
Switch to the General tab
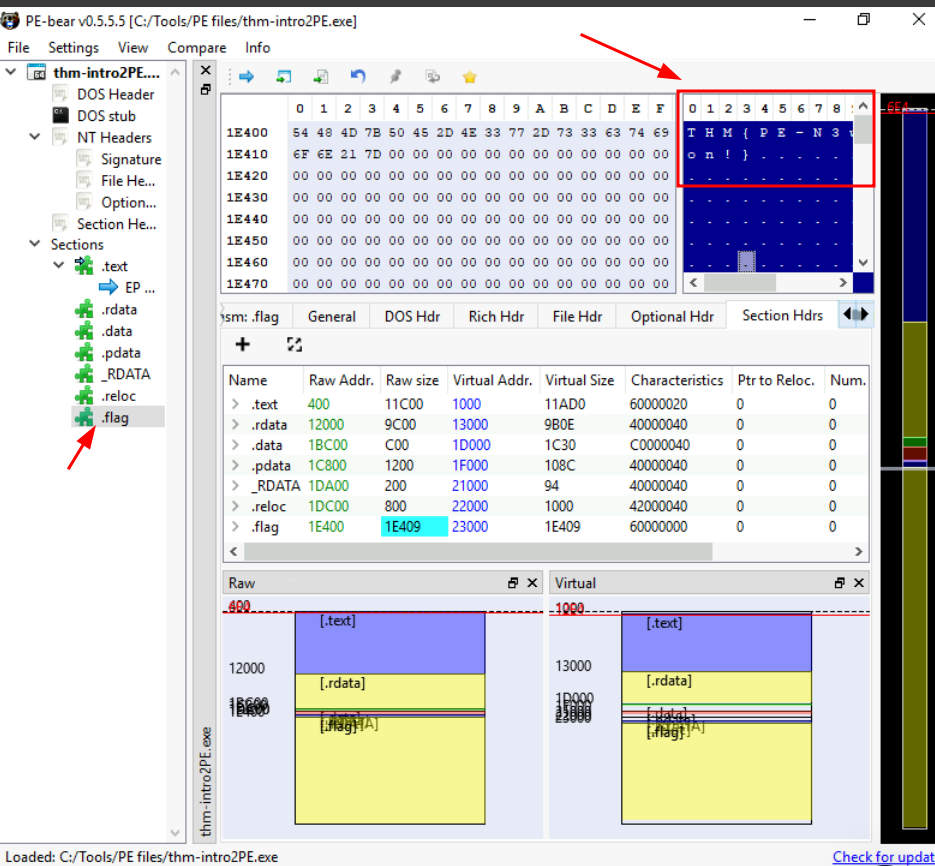coord(332,317)
